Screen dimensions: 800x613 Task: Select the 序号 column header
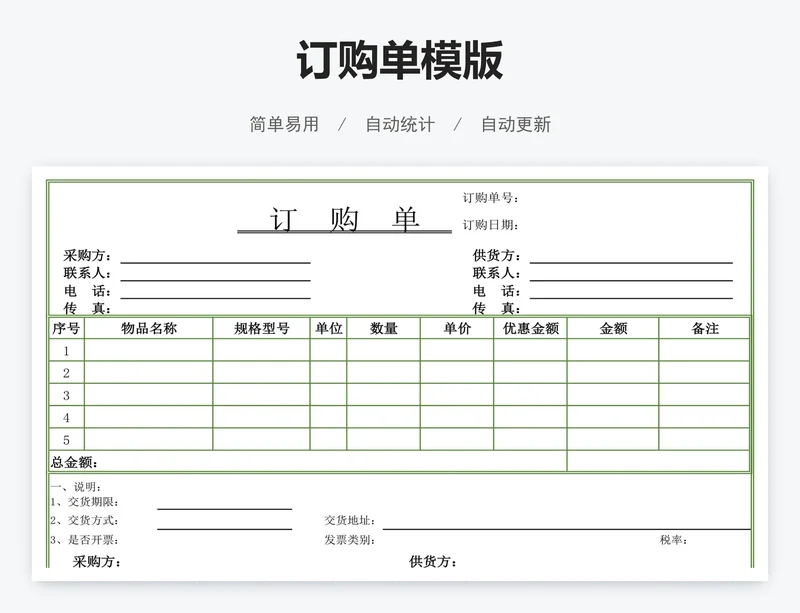tap(66, 328)
